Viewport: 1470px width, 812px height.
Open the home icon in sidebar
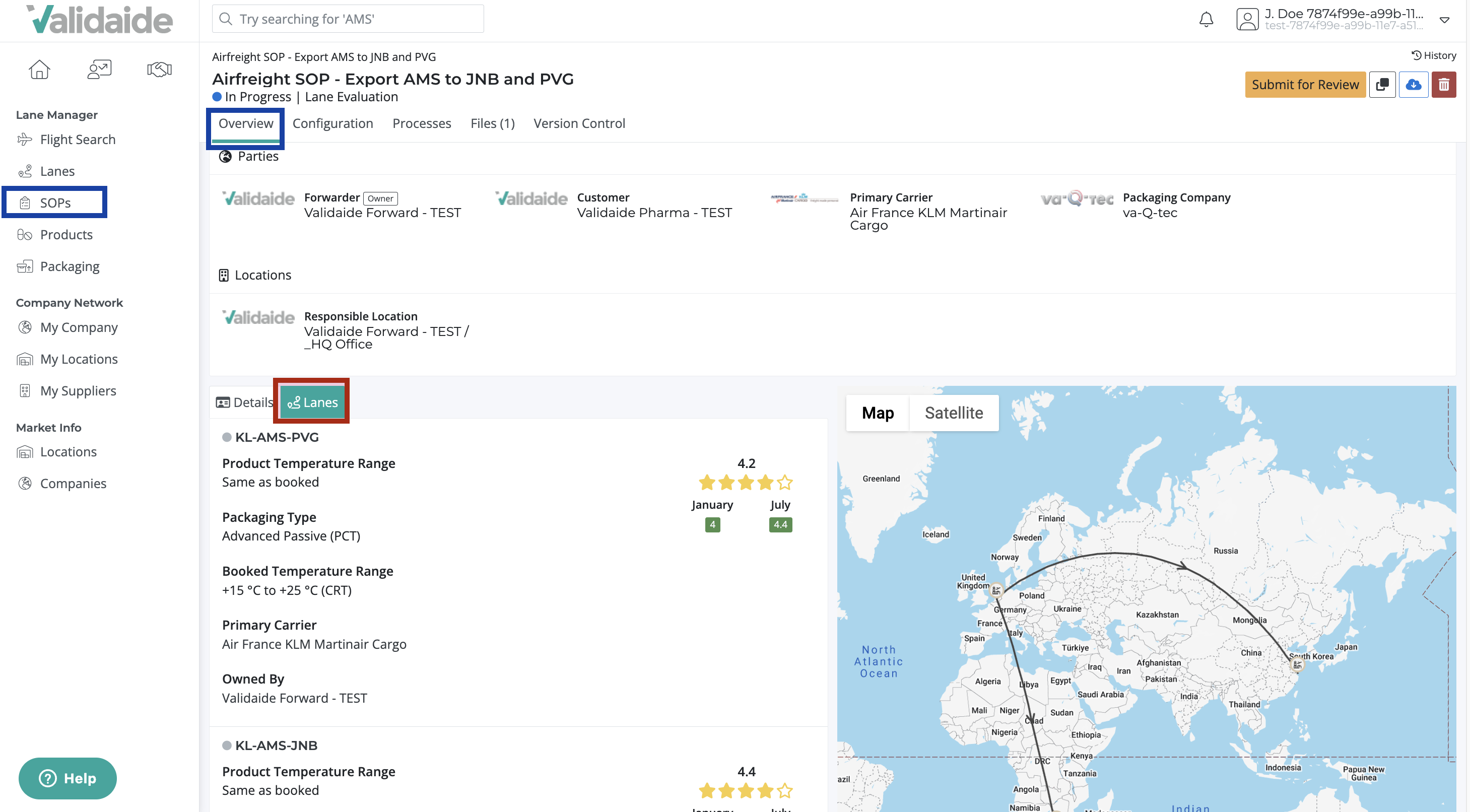coord(39,70)
